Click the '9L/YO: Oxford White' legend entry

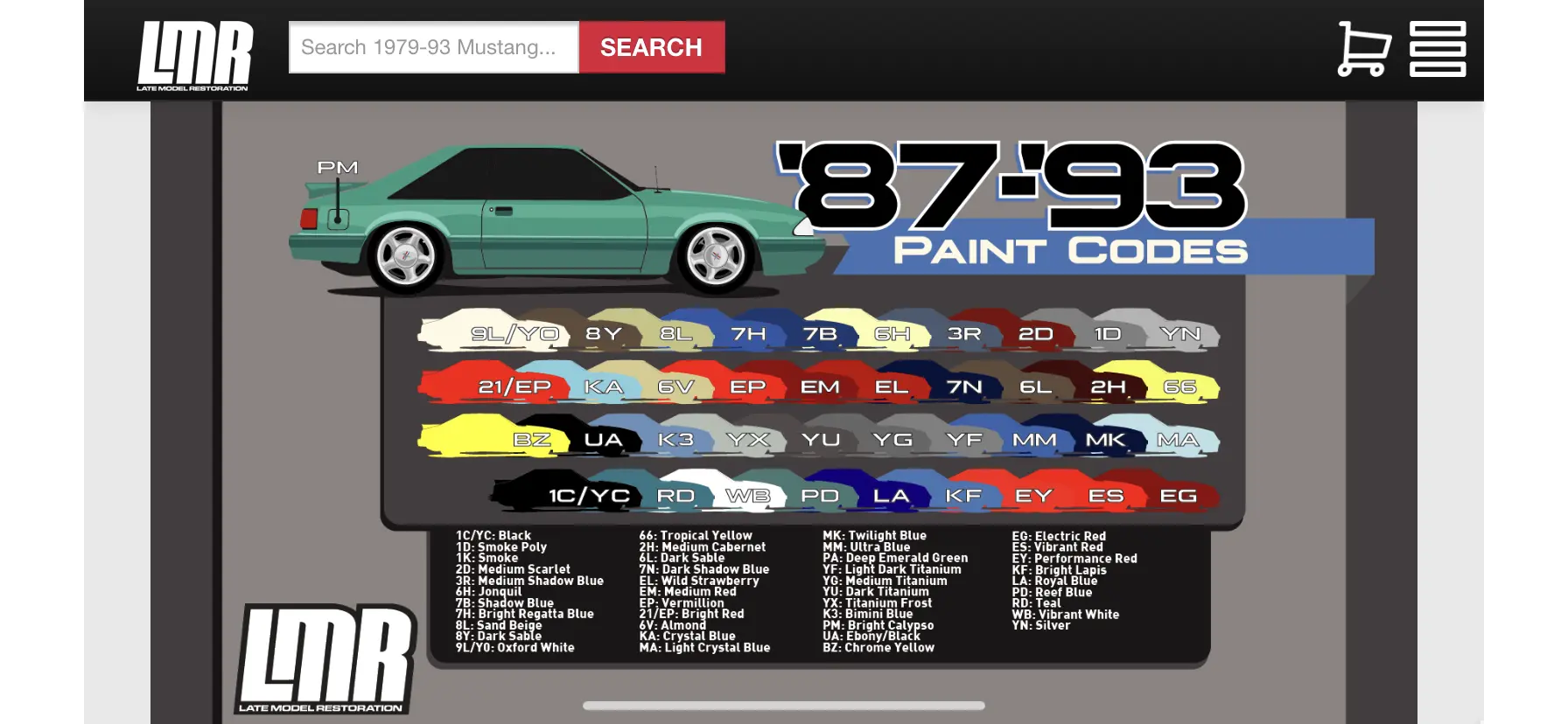(514, 648)
